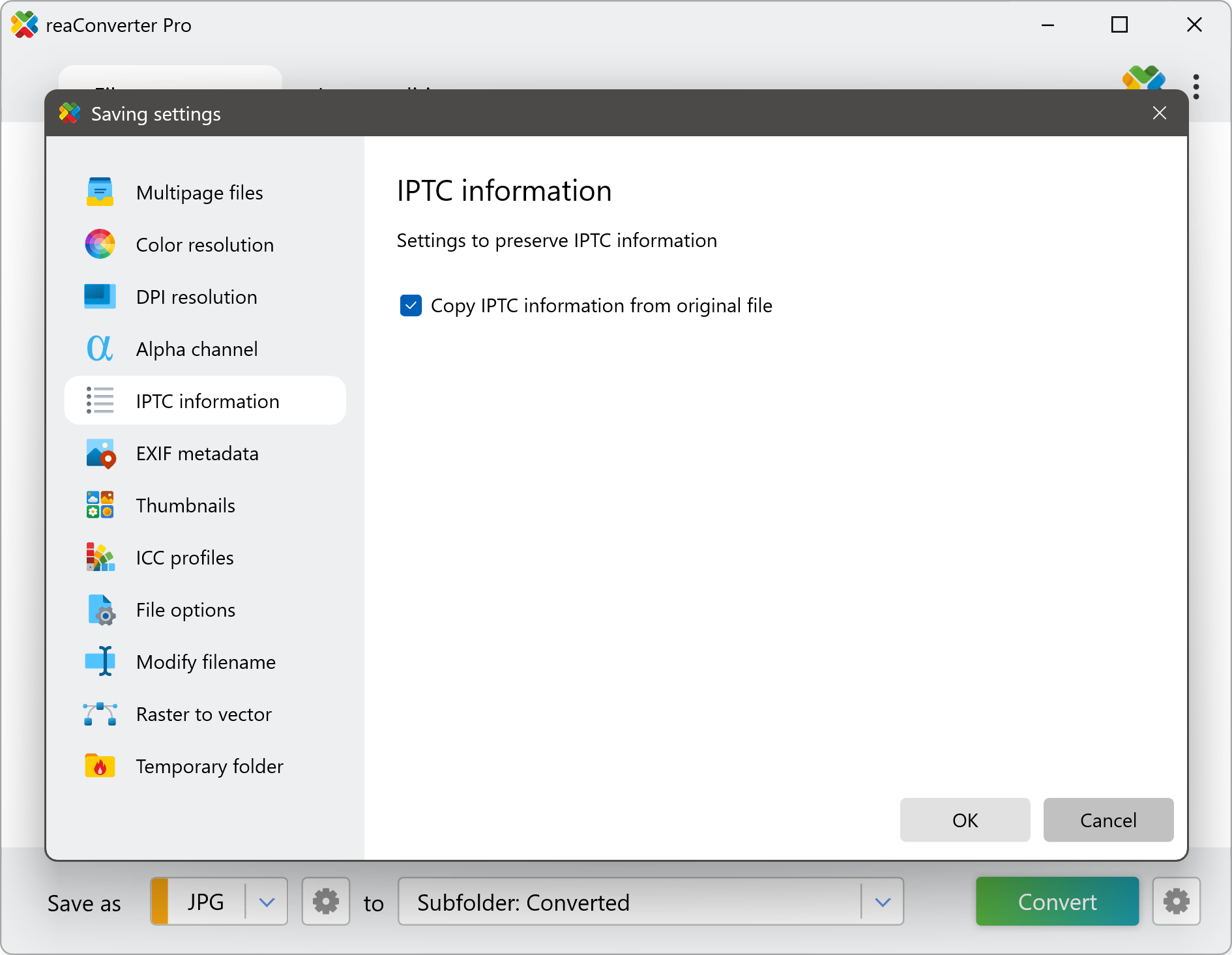Open DPI resolution via its monitor icon
This screenshot has height=955, width=1232.
pos(100,297)
